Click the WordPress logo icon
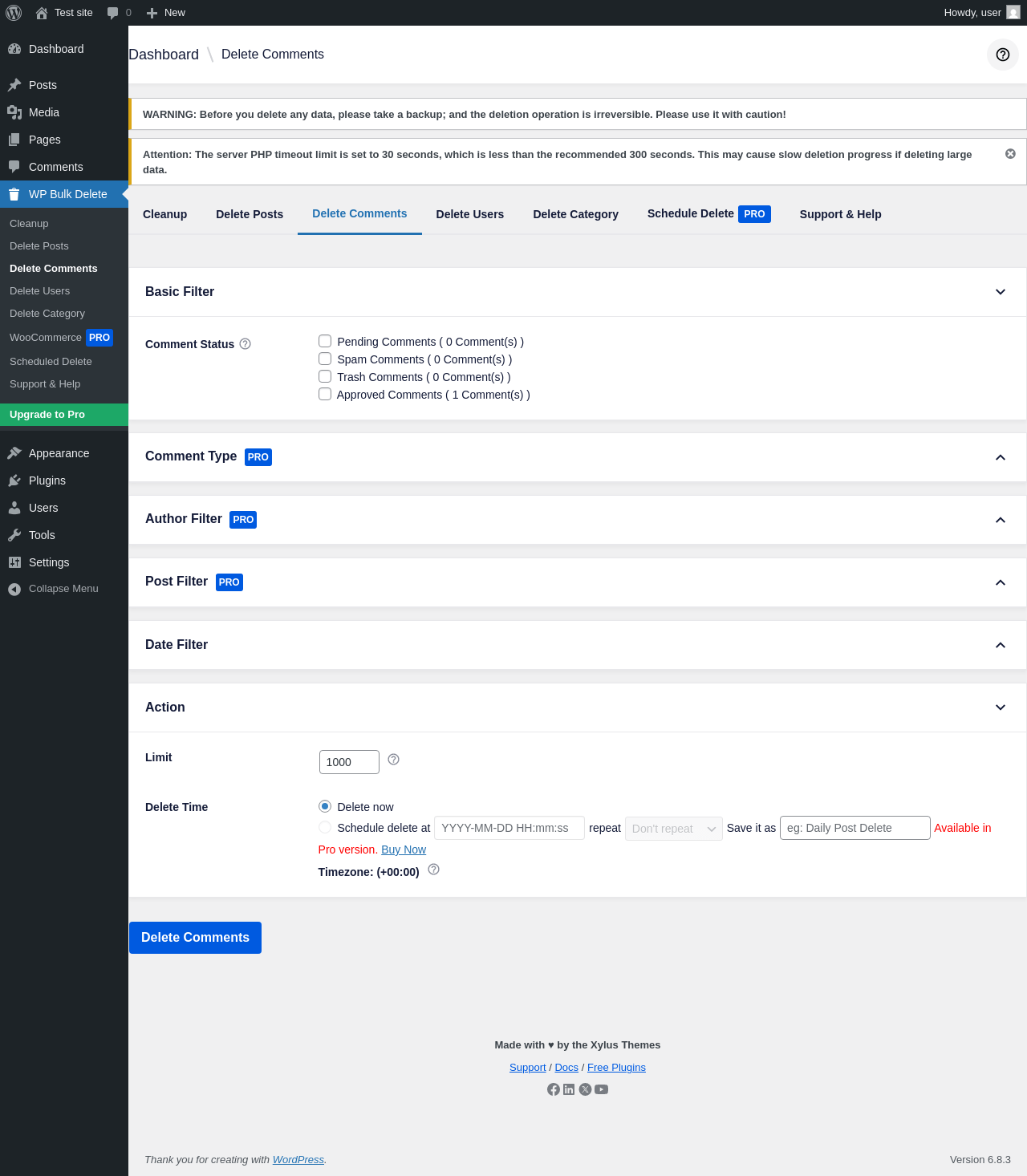The height and width of the screenshot is (1176, 1027). coord(14,13)
